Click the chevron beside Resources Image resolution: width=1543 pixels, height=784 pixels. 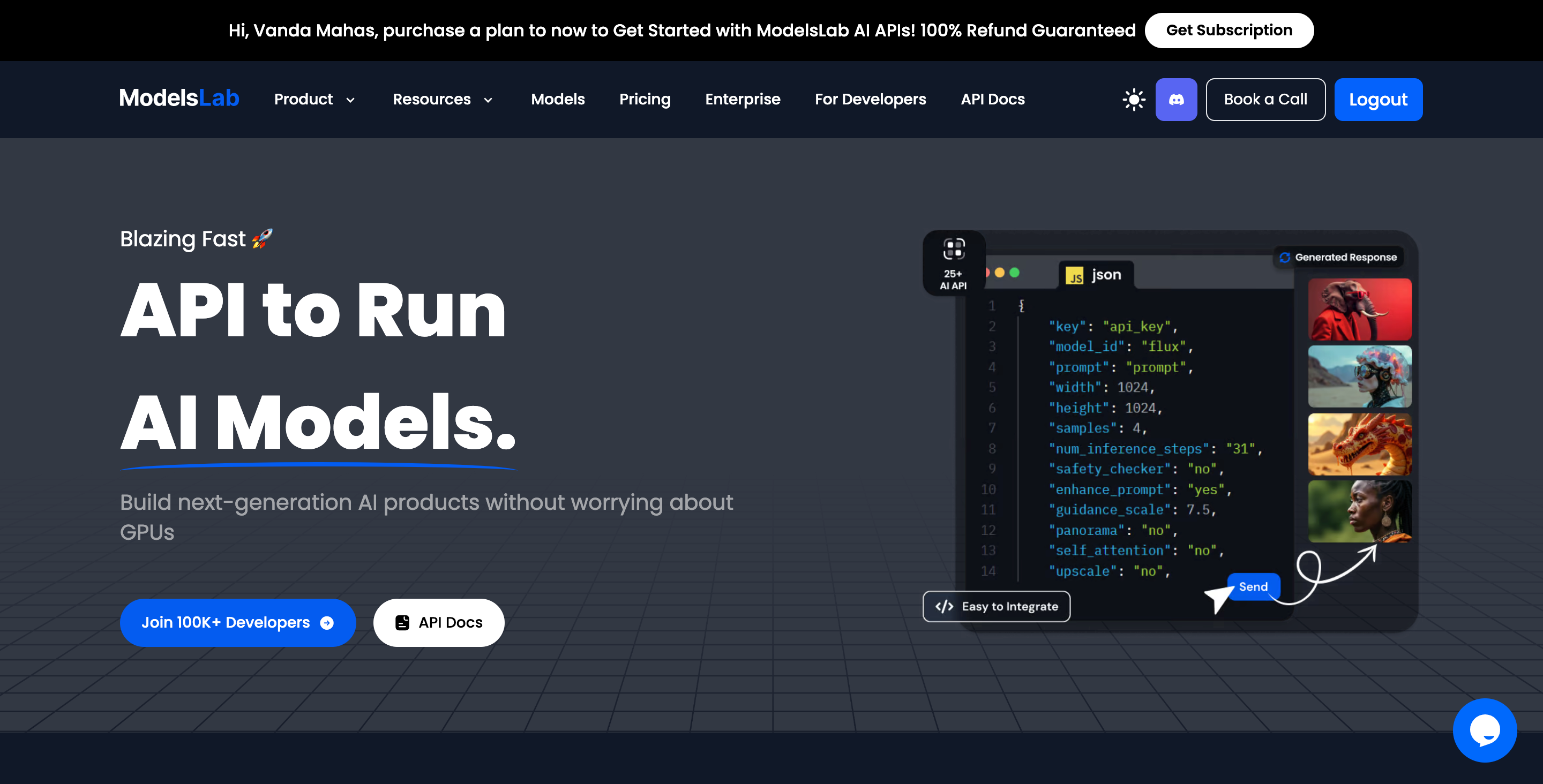[488, 100]
